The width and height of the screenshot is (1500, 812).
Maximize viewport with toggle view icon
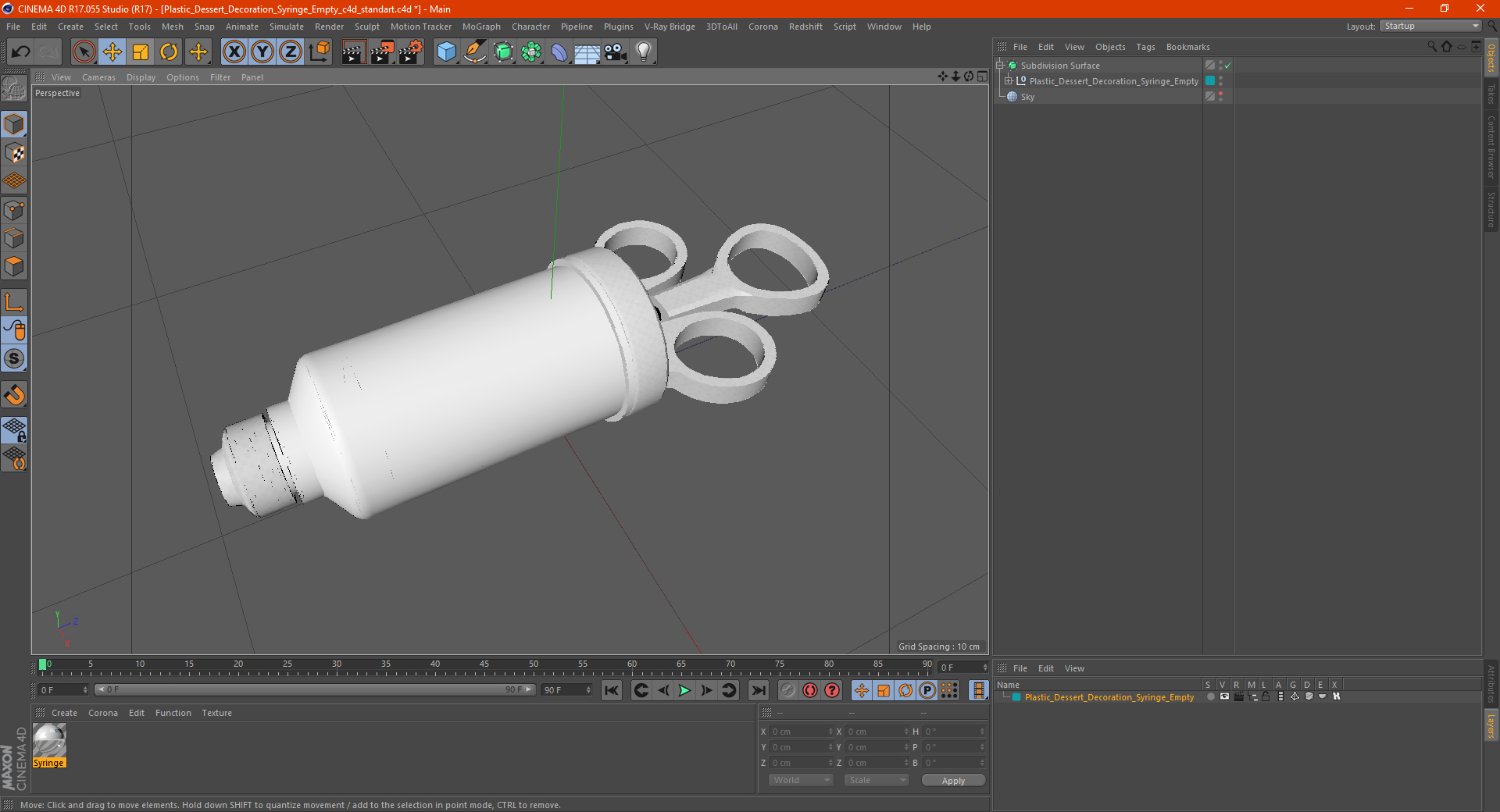[982, 77]
